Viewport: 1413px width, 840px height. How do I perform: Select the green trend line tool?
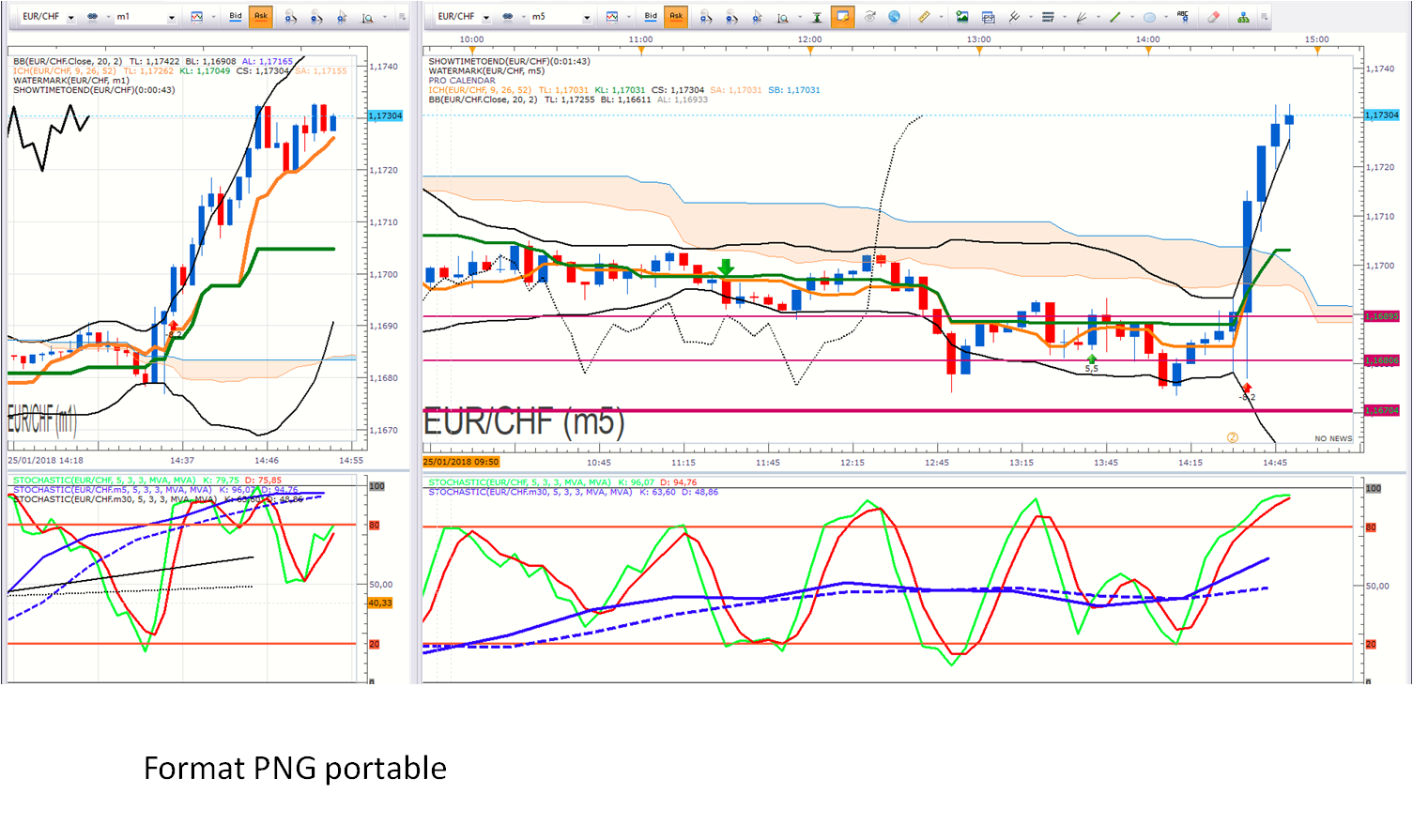1115,17
